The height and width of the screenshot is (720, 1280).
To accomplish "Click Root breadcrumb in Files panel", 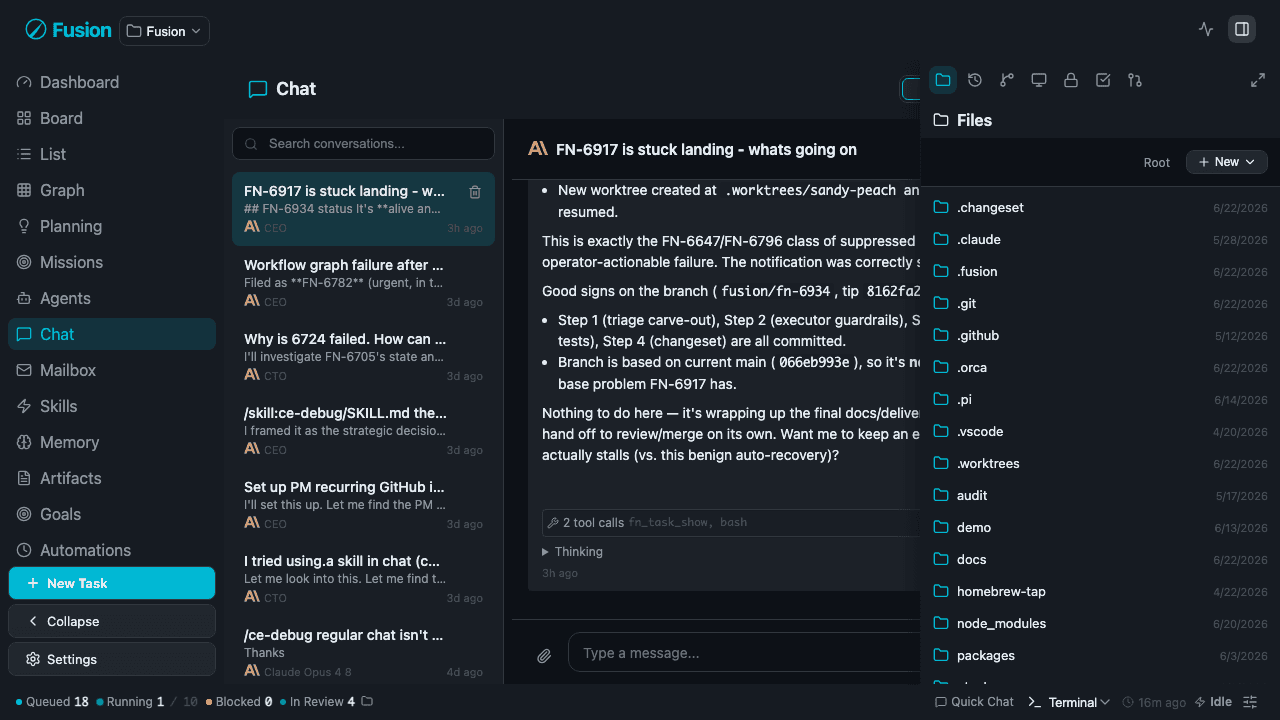I will (x=1157, y=162).
